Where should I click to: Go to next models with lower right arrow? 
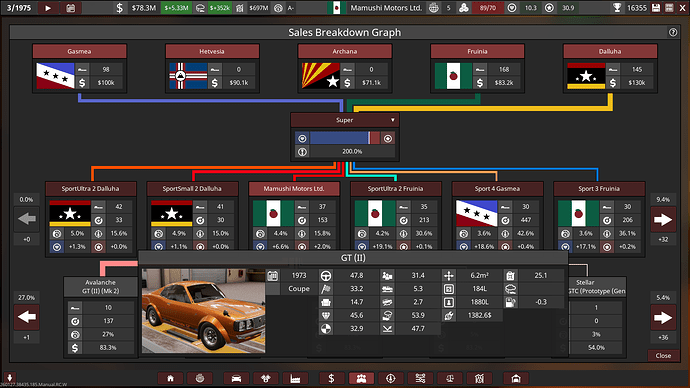point(663,317)
